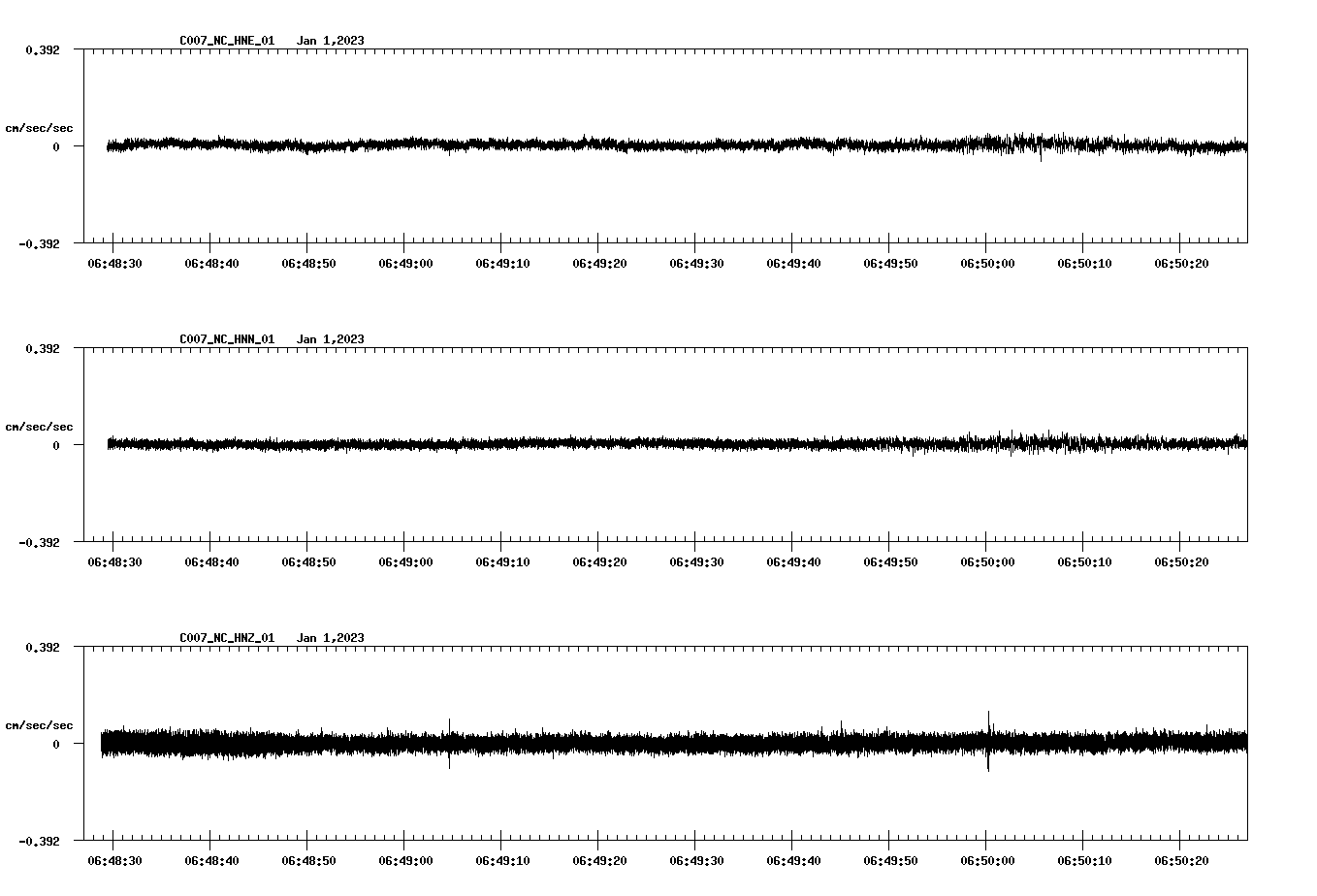This screenshot has width=1317, height=896.
Task: Click the 06:48:50 time label on HNZ plot
Action: (308, 861)
